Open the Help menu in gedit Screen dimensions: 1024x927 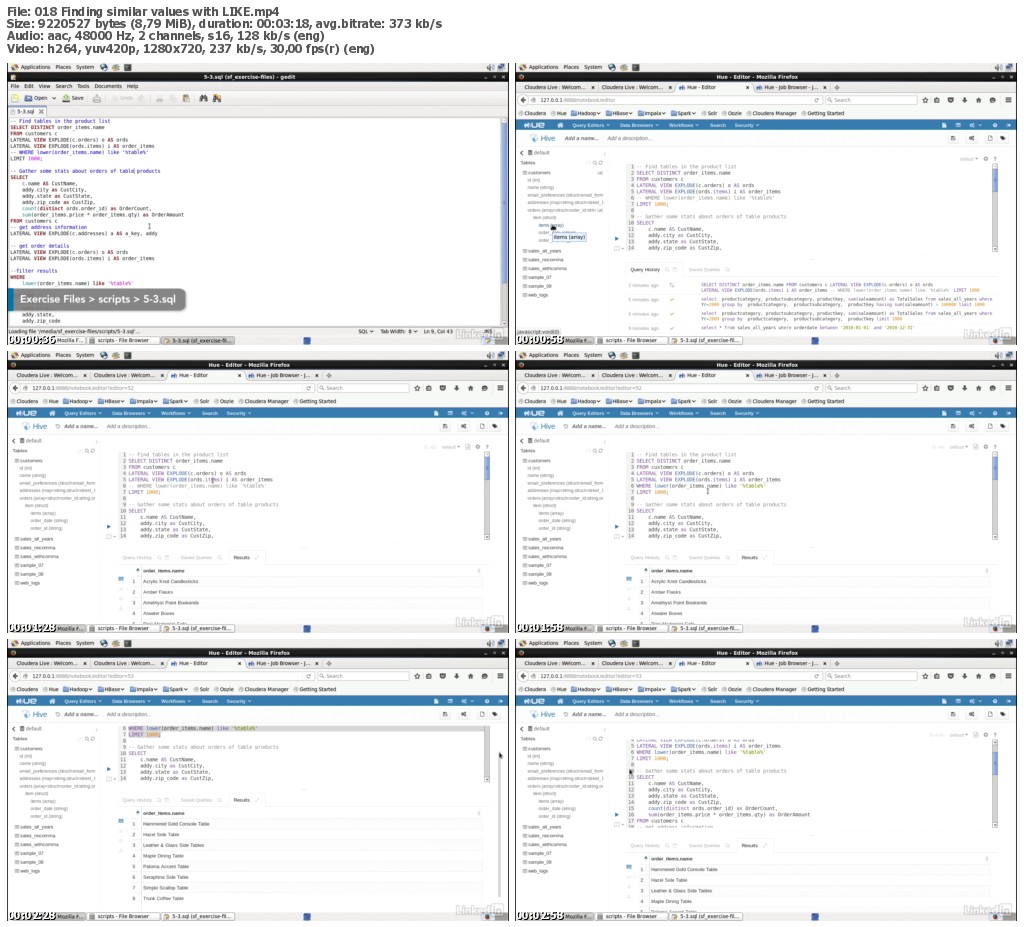(133, 86)
